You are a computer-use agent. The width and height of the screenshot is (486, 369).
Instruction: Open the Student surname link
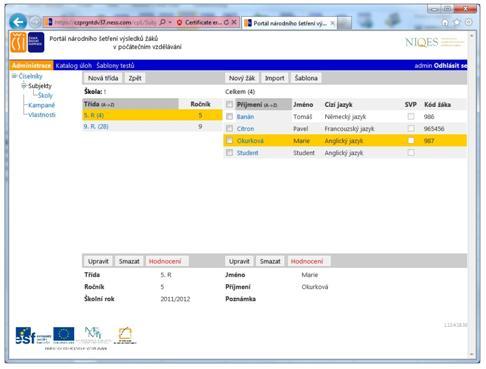[247, 153]
